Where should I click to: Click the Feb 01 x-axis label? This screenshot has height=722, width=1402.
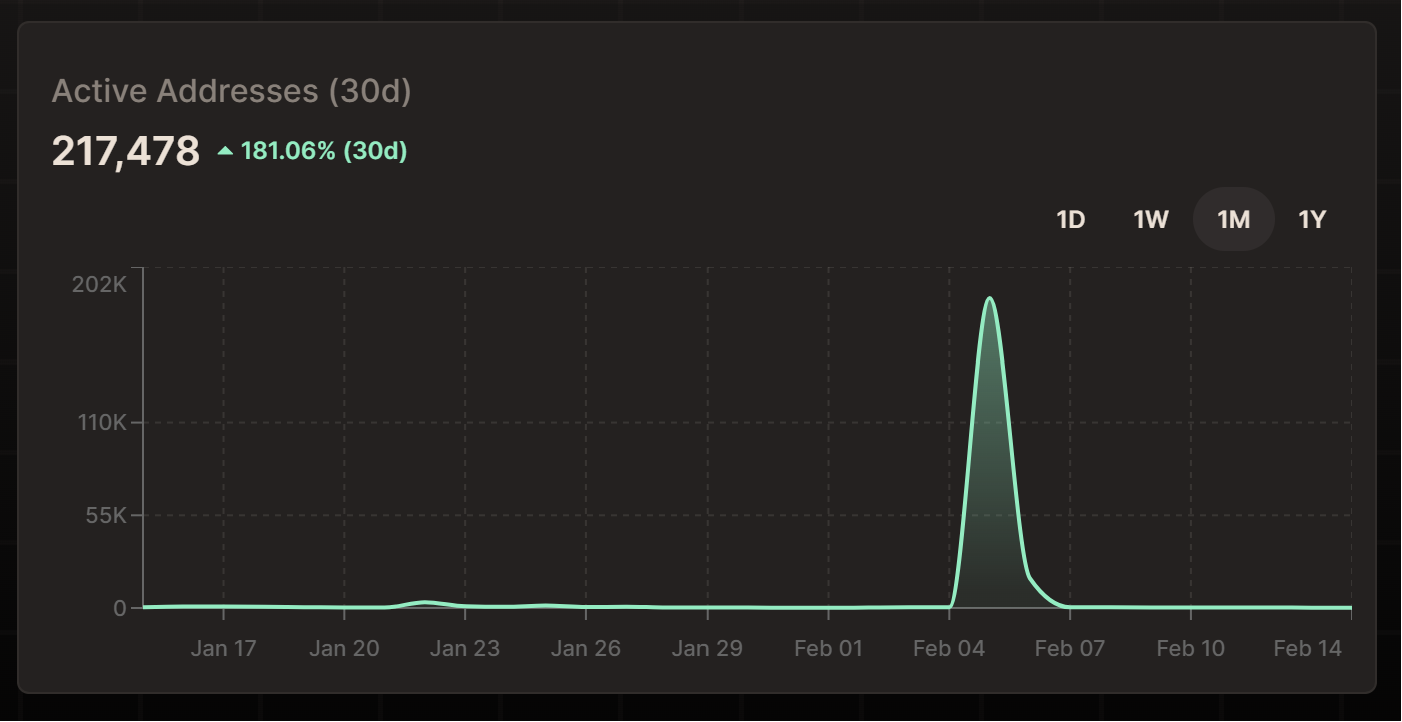click(828, 648)
